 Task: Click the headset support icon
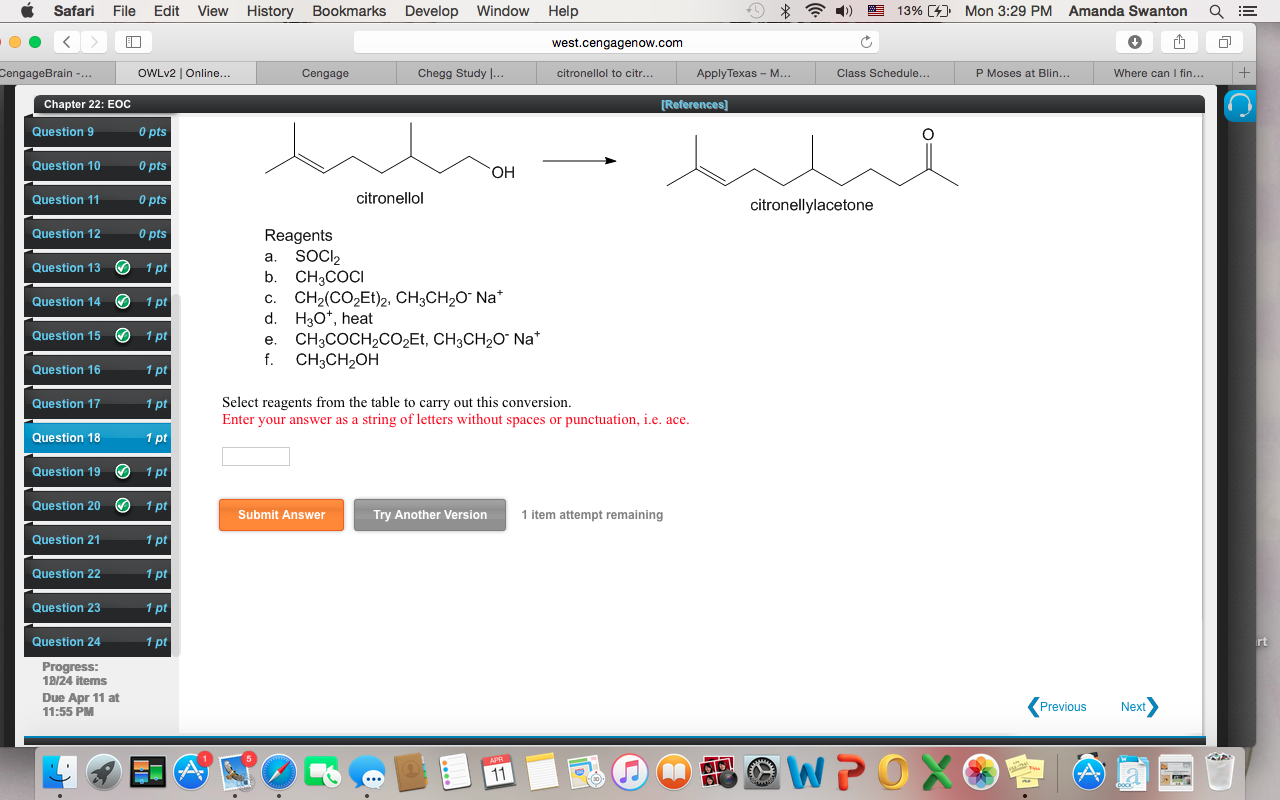tap(1239, 104)
